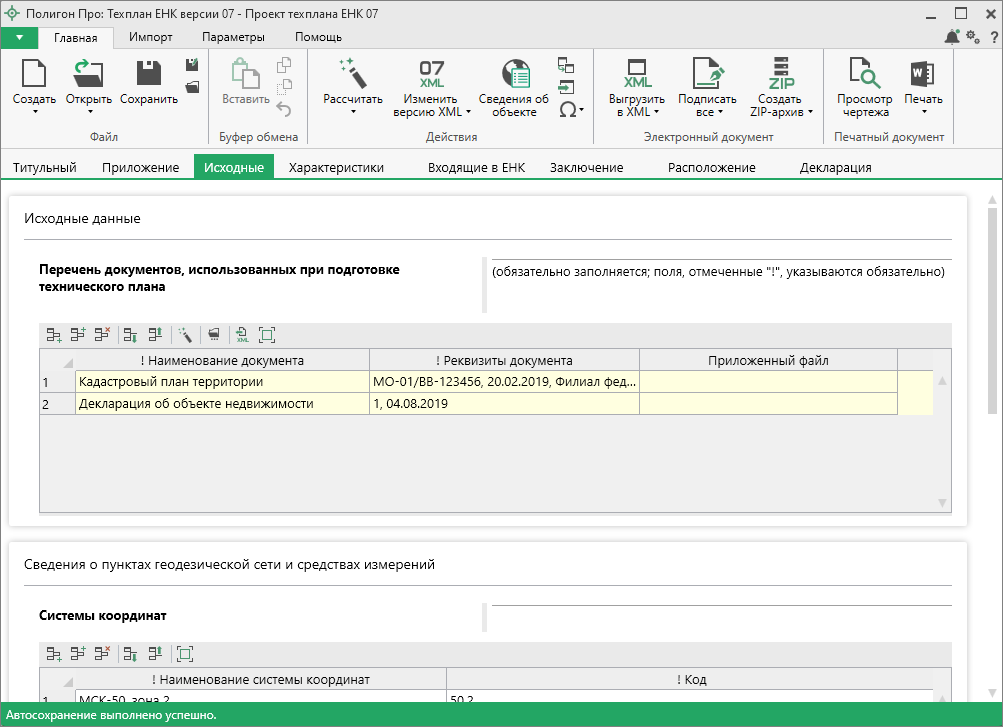
Task: Click the move row down icon in documents toolbar
Action: click(130, 335)
